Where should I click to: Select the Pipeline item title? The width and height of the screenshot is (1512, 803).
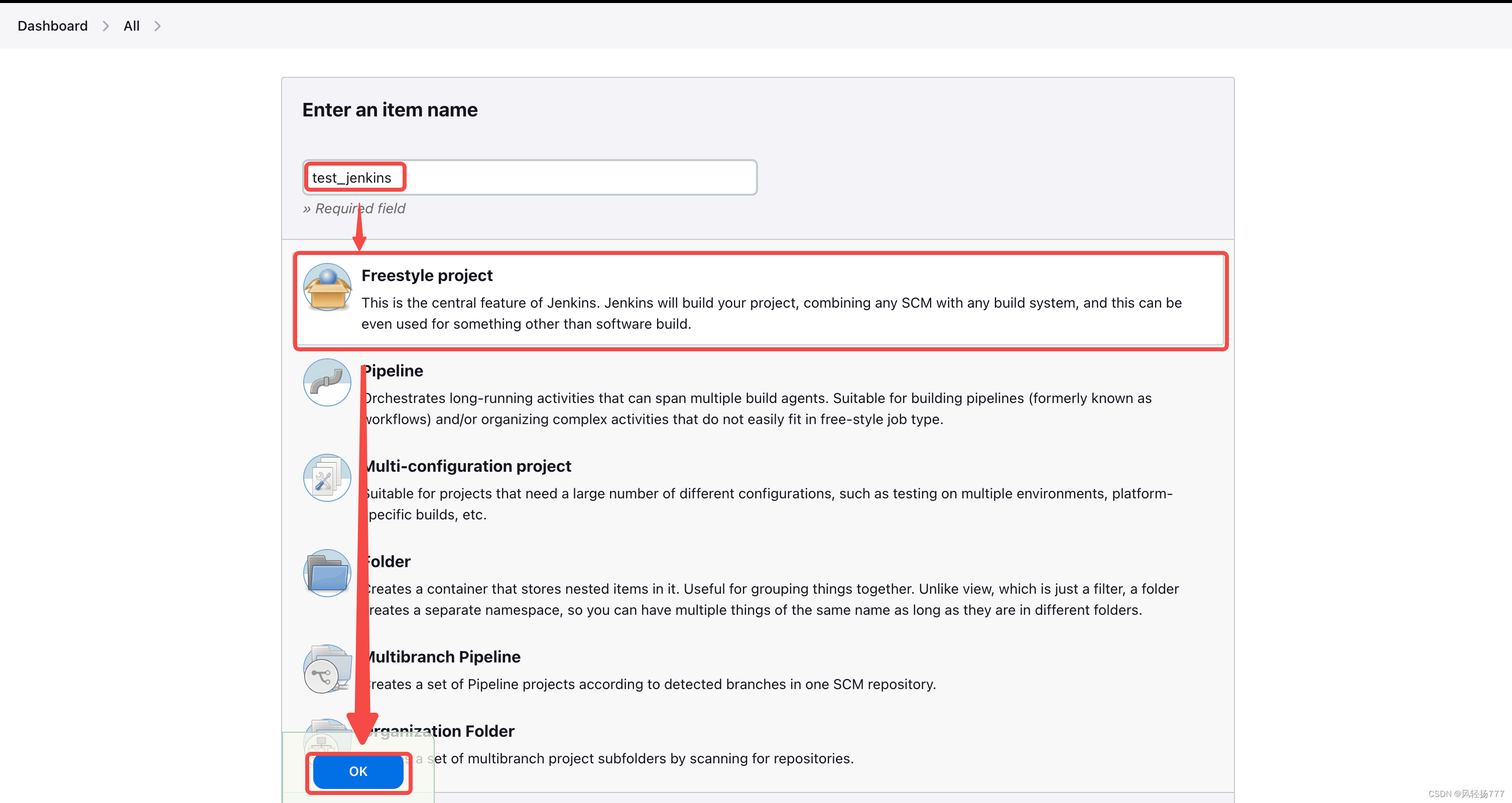[393, 371]
